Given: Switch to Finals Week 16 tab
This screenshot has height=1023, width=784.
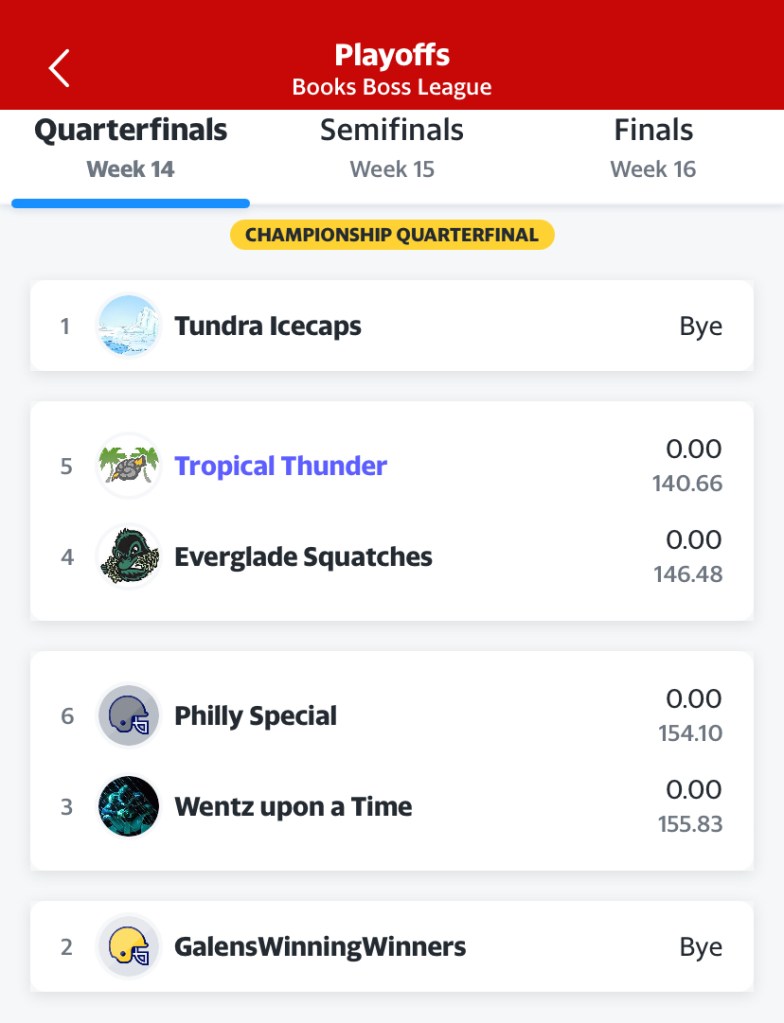Looking at the screenshot, I should tap(653, 148).
